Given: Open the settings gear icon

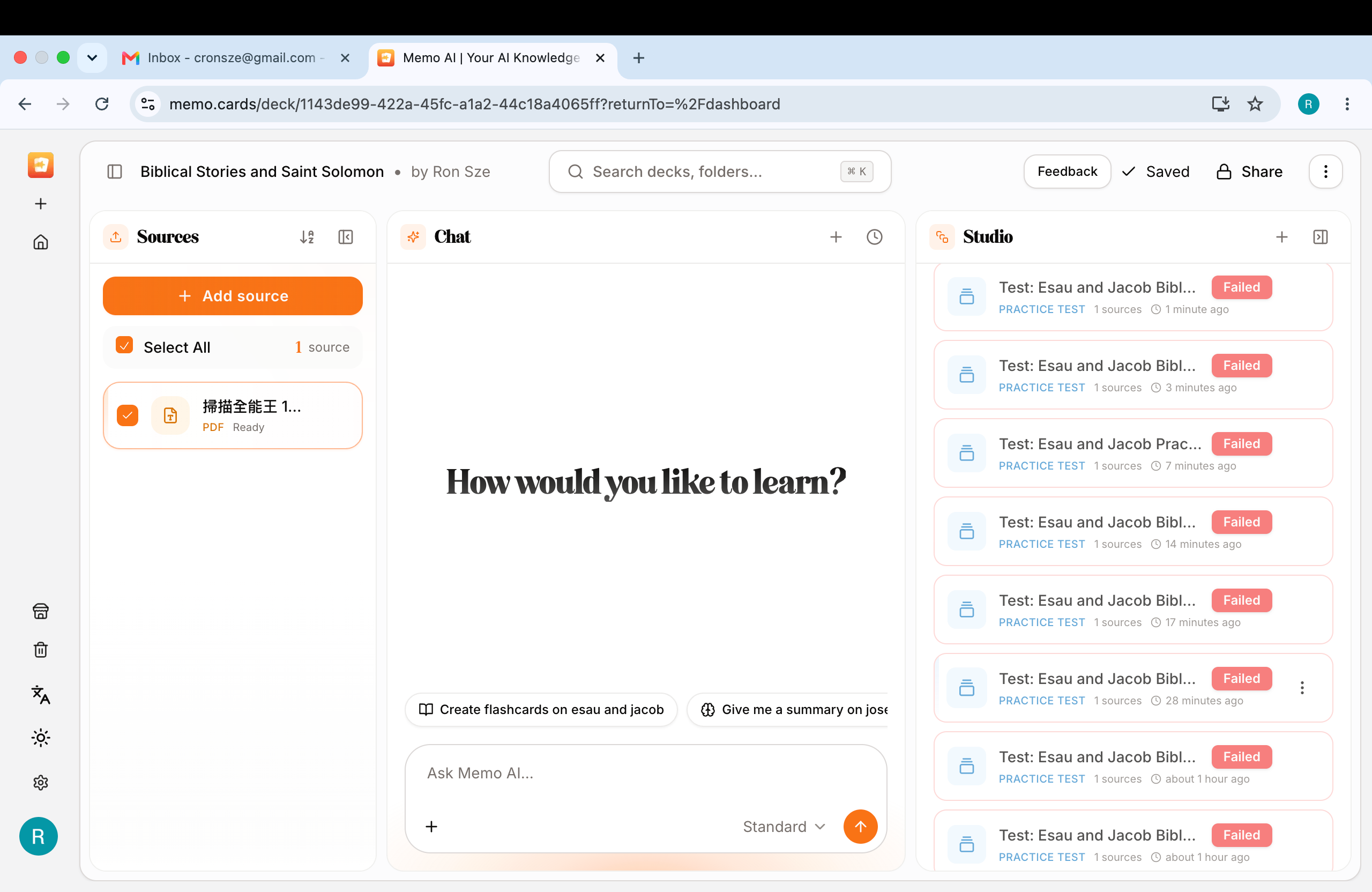Looking at the screenshot, I should tap(40, 783).
